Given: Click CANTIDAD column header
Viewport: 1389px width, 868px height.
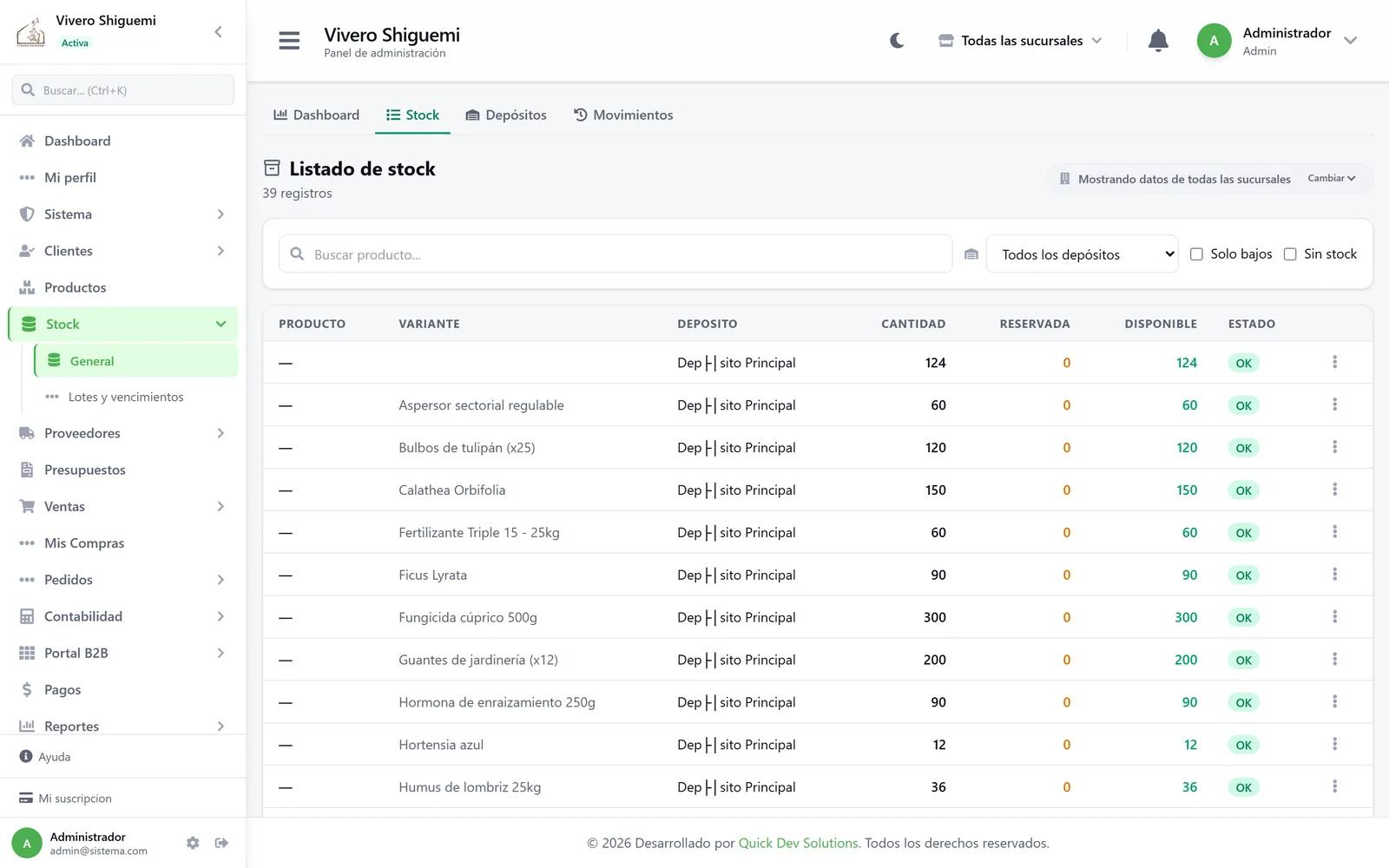Looking at the screenshot, I should click(913, 324).
